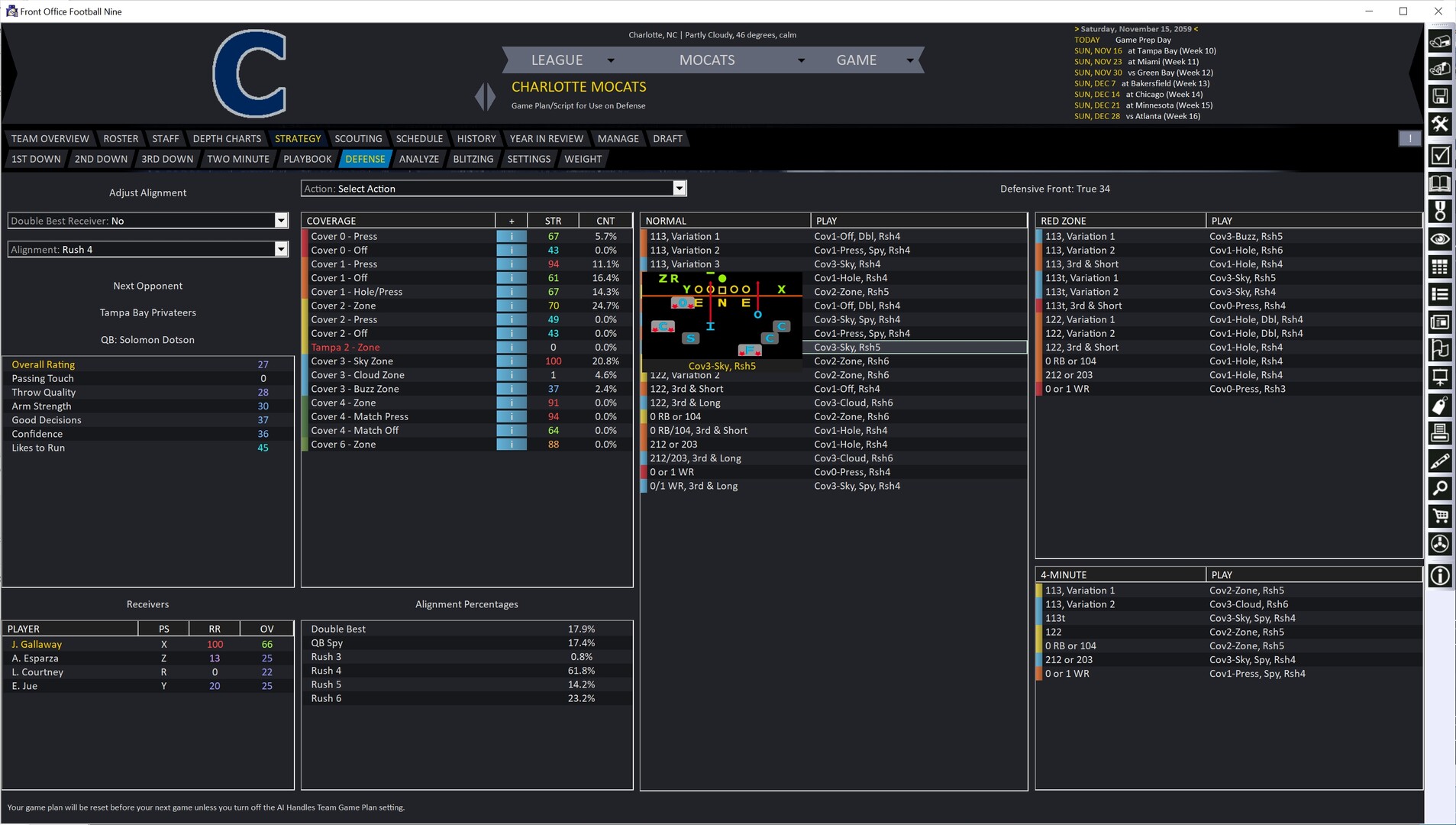Image resolution: width=1456 pixels, height=825 pixels.
Task: Open the hammer and wrench tools icon
Action: pos(1440,125)
